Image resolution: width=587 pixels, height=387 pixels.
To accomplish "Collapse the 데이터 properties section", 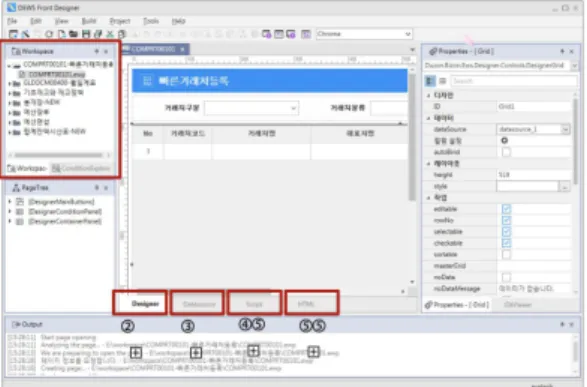I will (429, 118).
